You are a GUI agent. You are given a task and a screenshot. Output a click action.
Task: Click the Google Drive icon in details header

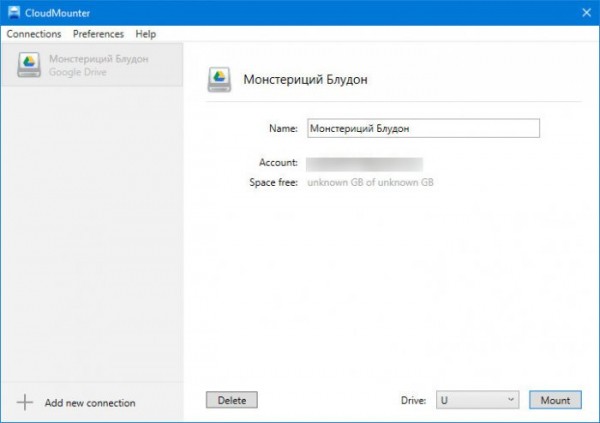click(x=219, y=79)
